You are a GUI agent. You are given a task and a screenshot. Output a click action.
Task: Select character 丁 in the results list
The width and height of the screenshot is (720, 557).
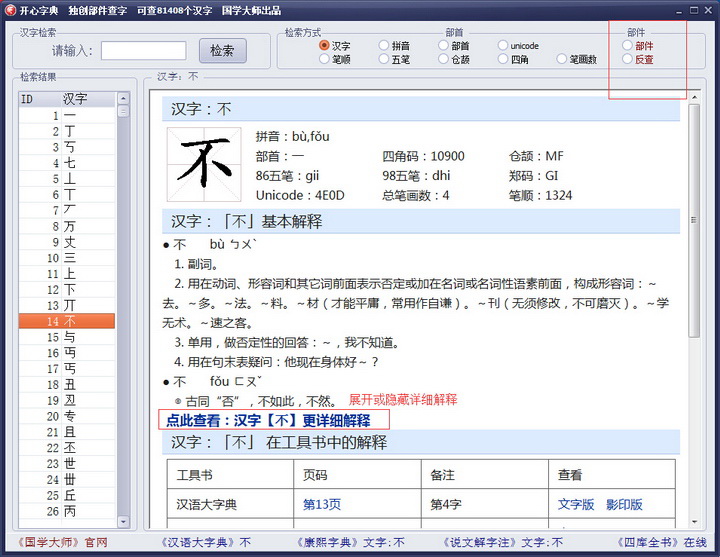click(x=69, y=131)
